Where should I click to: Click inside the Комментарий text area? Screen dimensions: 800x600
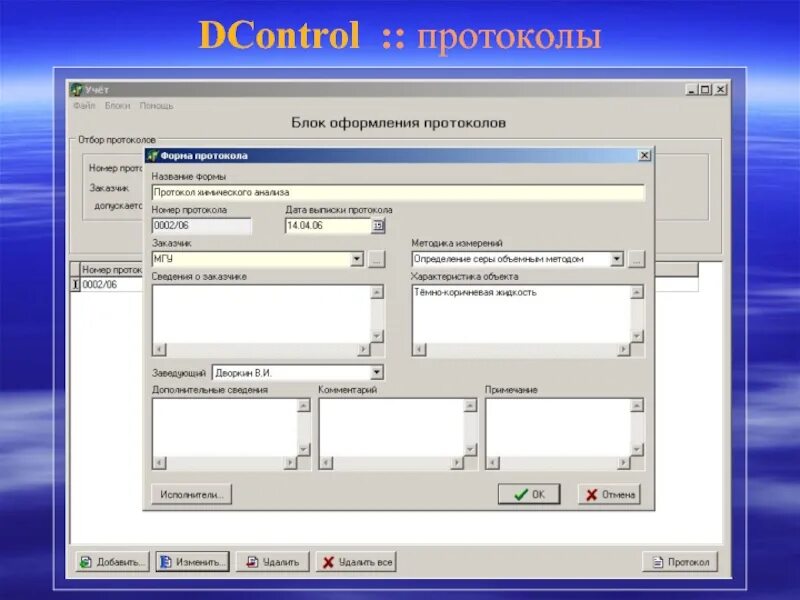(391, 428)
